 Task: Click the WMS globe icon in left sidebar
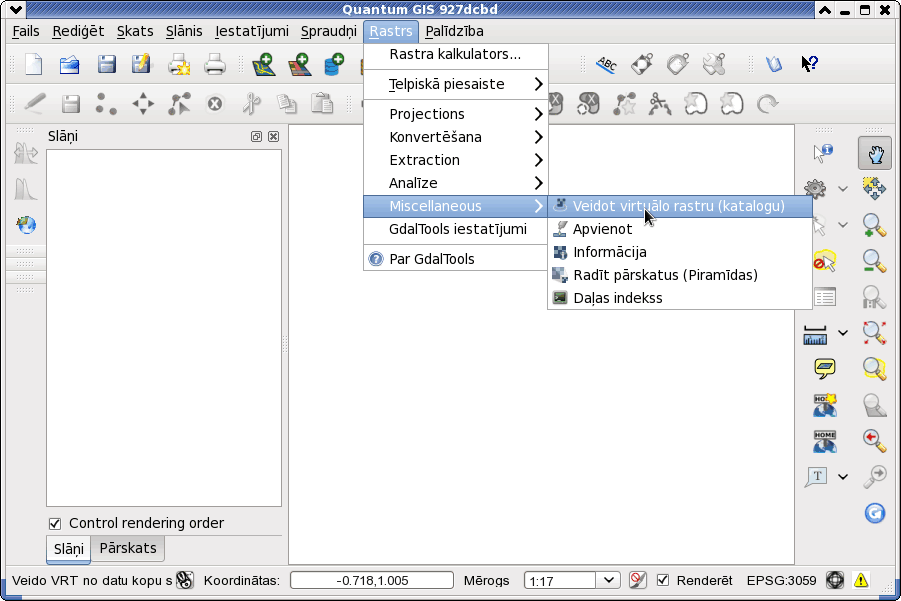pyautogui.click(x=26, y=225)
